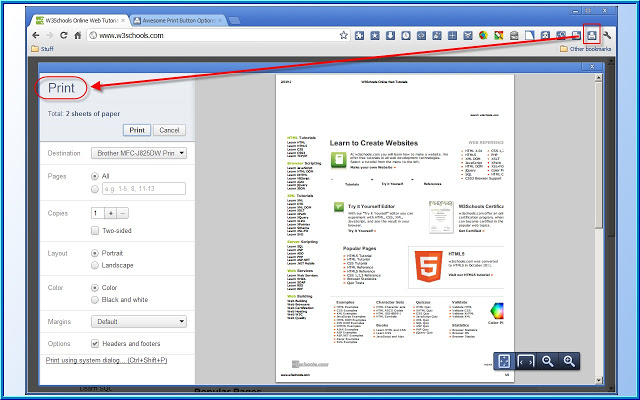Open the Destination printer dropdown
Image resolution: width=640 pixels, height=400 pixels.
pos(139,153)
